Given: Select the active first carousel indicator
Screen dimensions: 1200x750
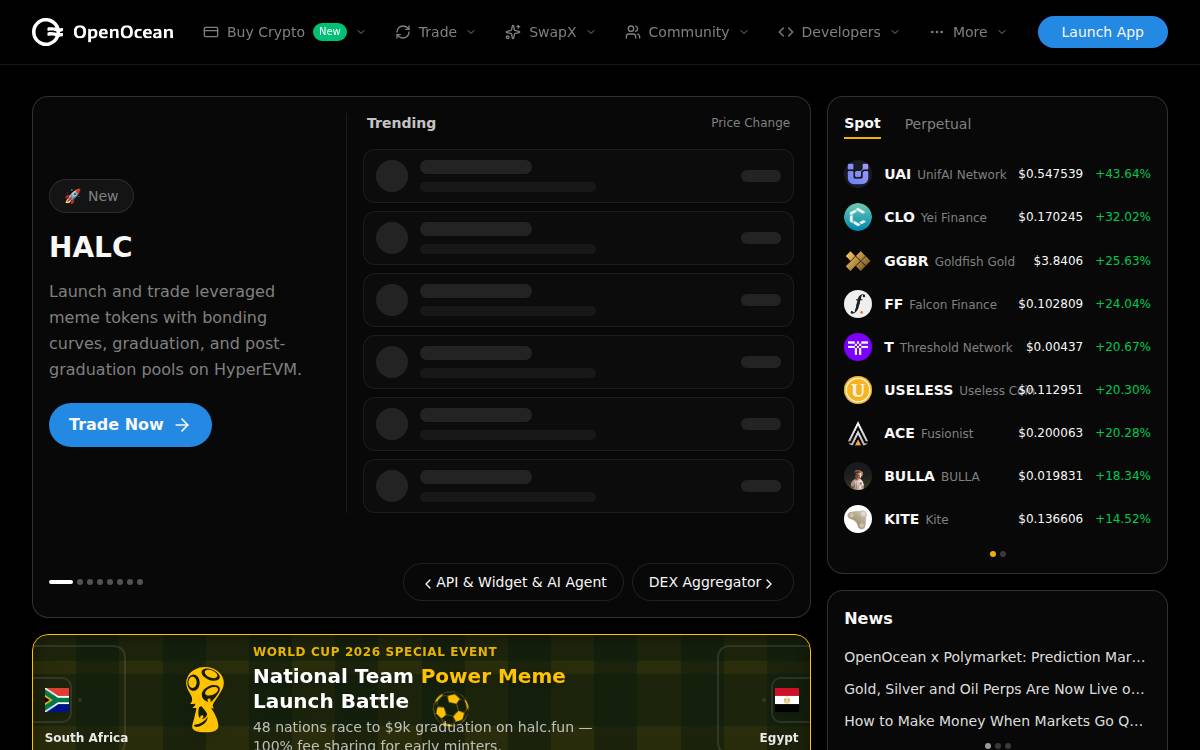Looking at the screenshot, I should [61, 582].
